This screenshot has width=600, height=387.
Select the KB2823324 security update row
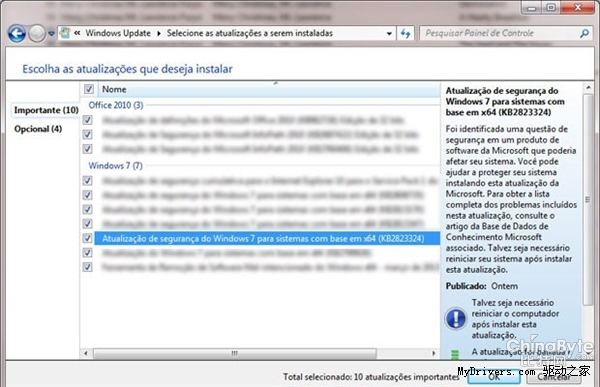point(267,238)
